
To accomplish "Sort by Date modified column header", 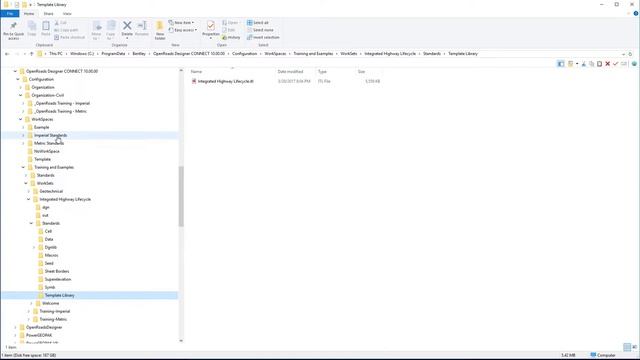I will pyautogui.click(x=290, y=71).
